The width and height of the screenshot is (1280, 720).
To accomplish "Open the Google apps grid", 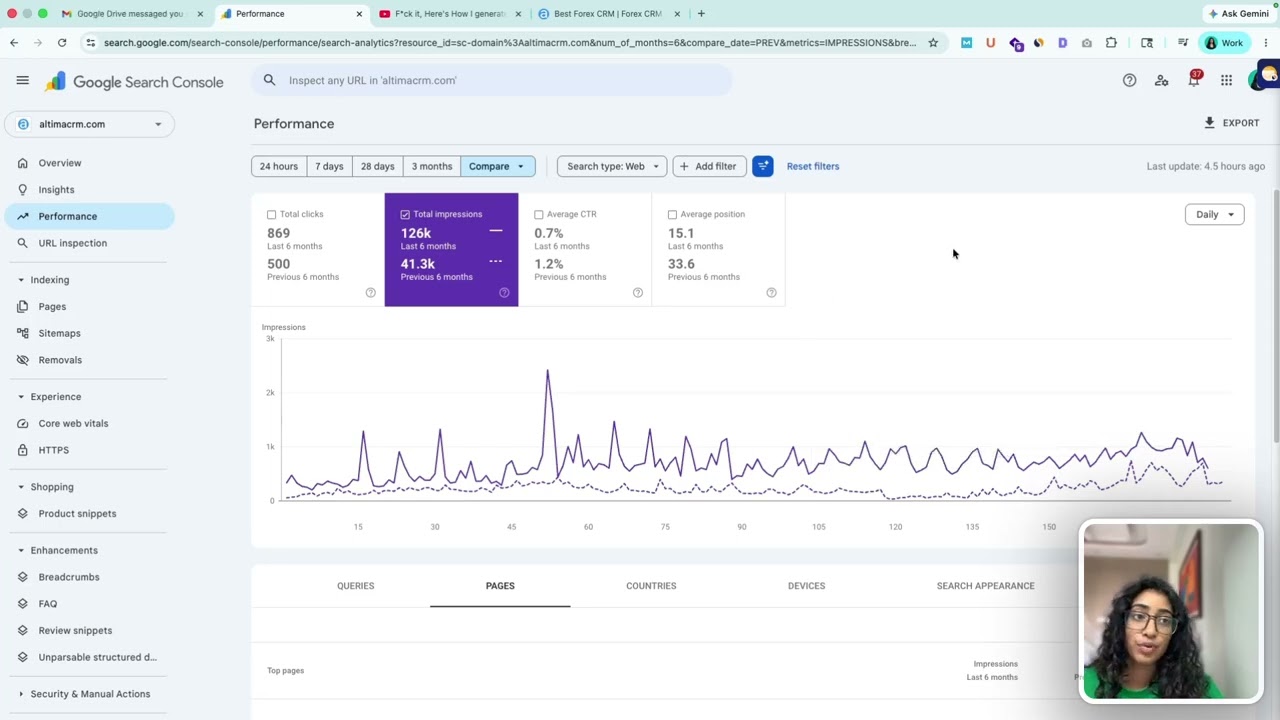I will [1226, 80].
